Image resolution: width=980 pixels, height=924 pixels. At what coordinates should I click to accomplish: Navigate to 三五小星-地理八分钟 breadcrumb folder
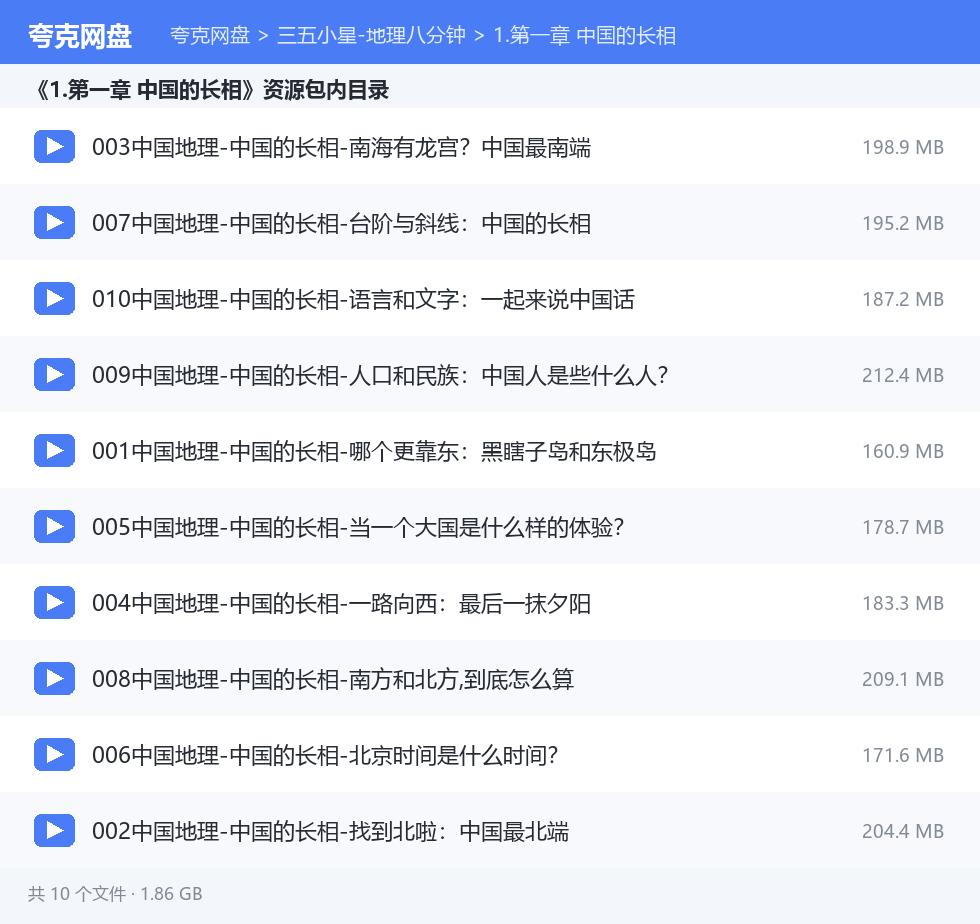click(371, 36)
